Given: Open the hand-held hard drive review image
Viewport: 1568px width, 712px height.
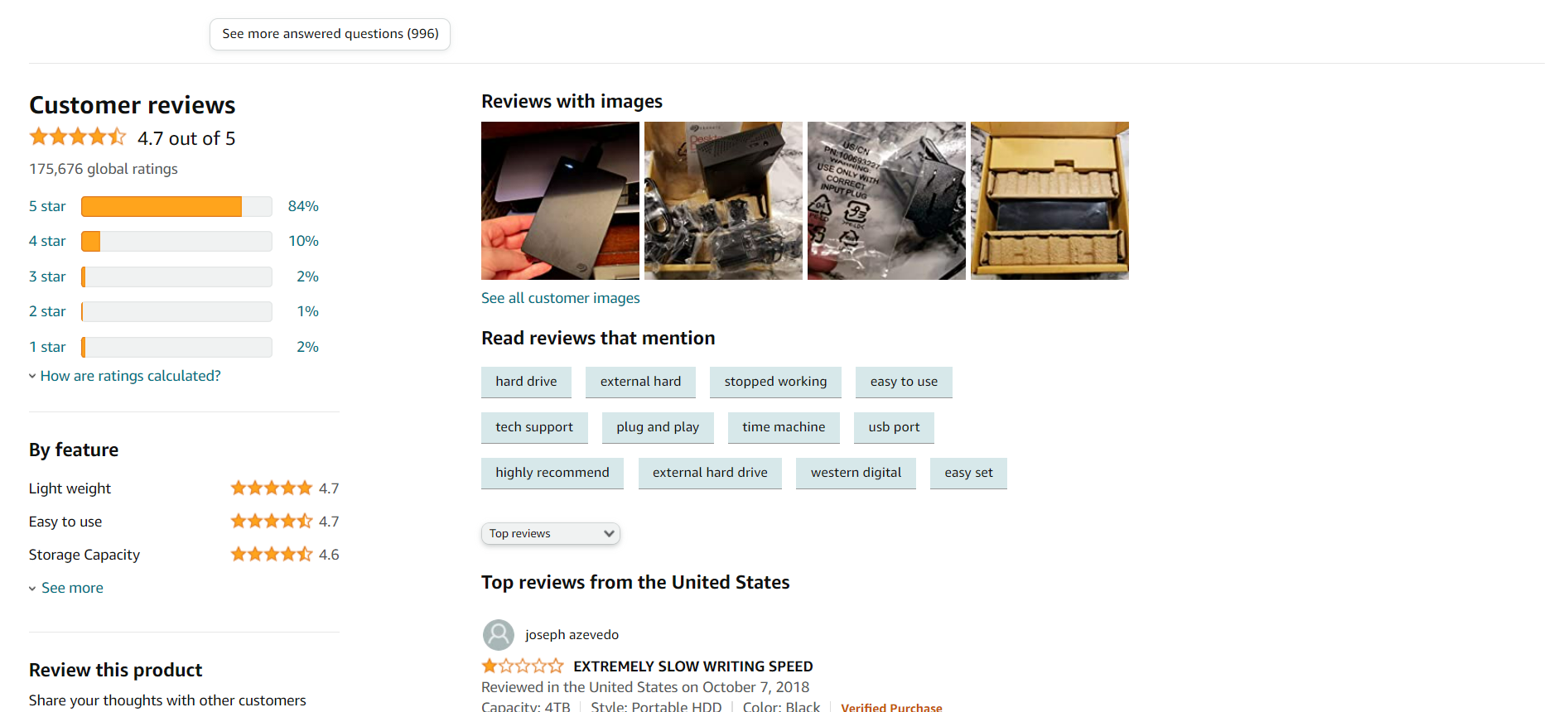Looking at the screenshot, I should (x=560, y=200).
